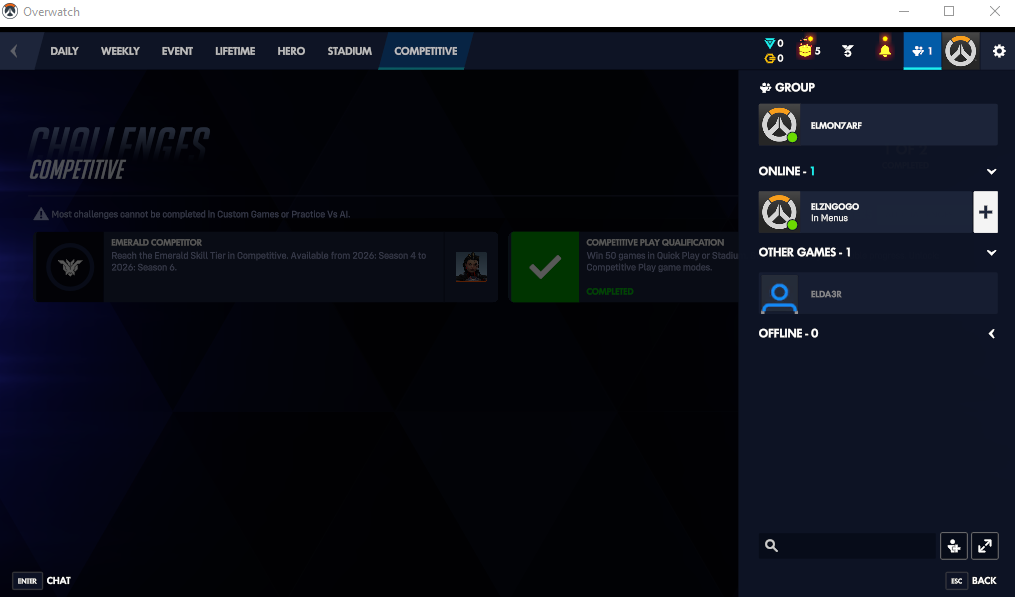Open the settings gear

coord(999,51)
